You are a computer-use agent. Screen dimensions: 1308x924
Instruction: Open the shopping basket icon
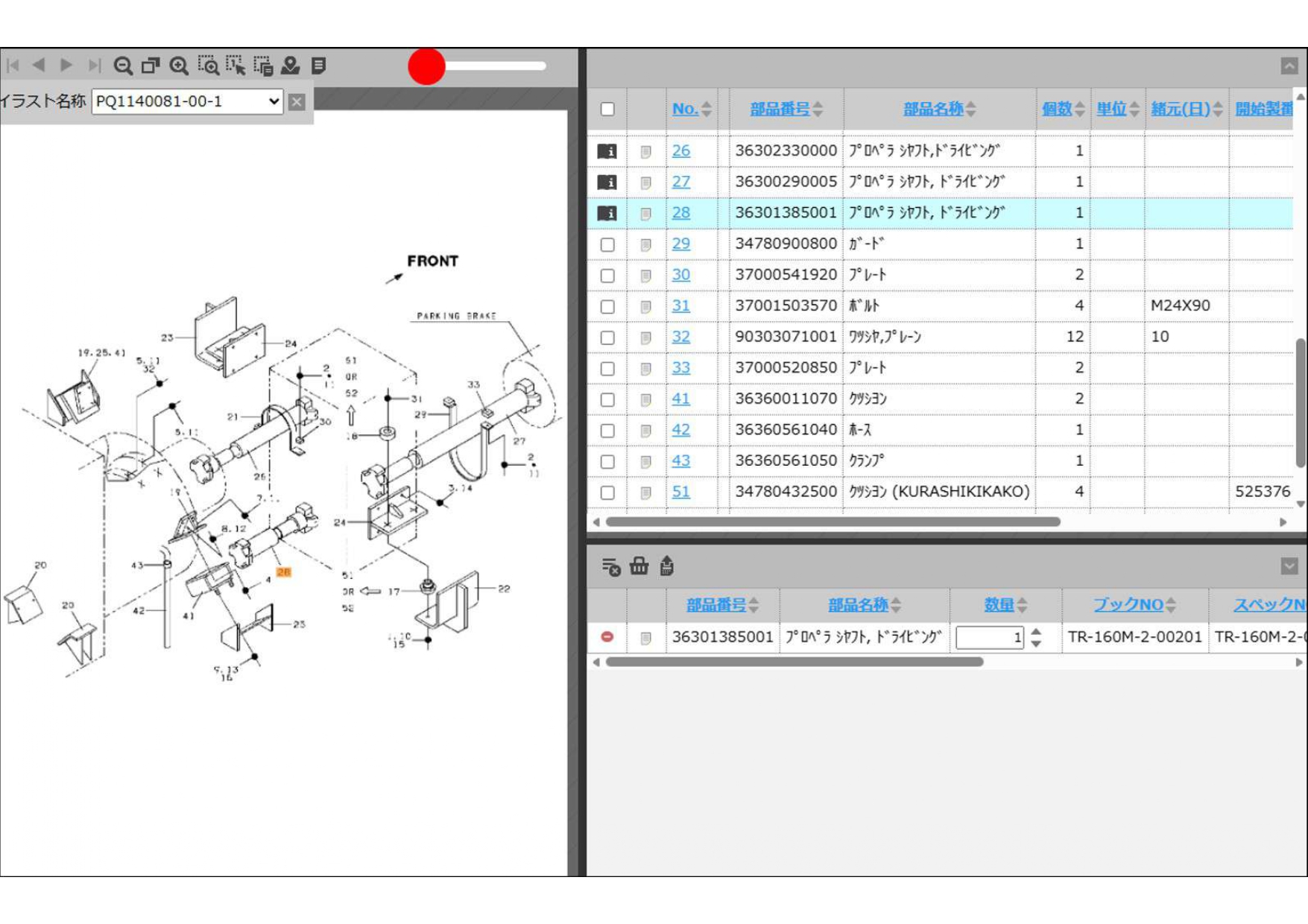639,566
